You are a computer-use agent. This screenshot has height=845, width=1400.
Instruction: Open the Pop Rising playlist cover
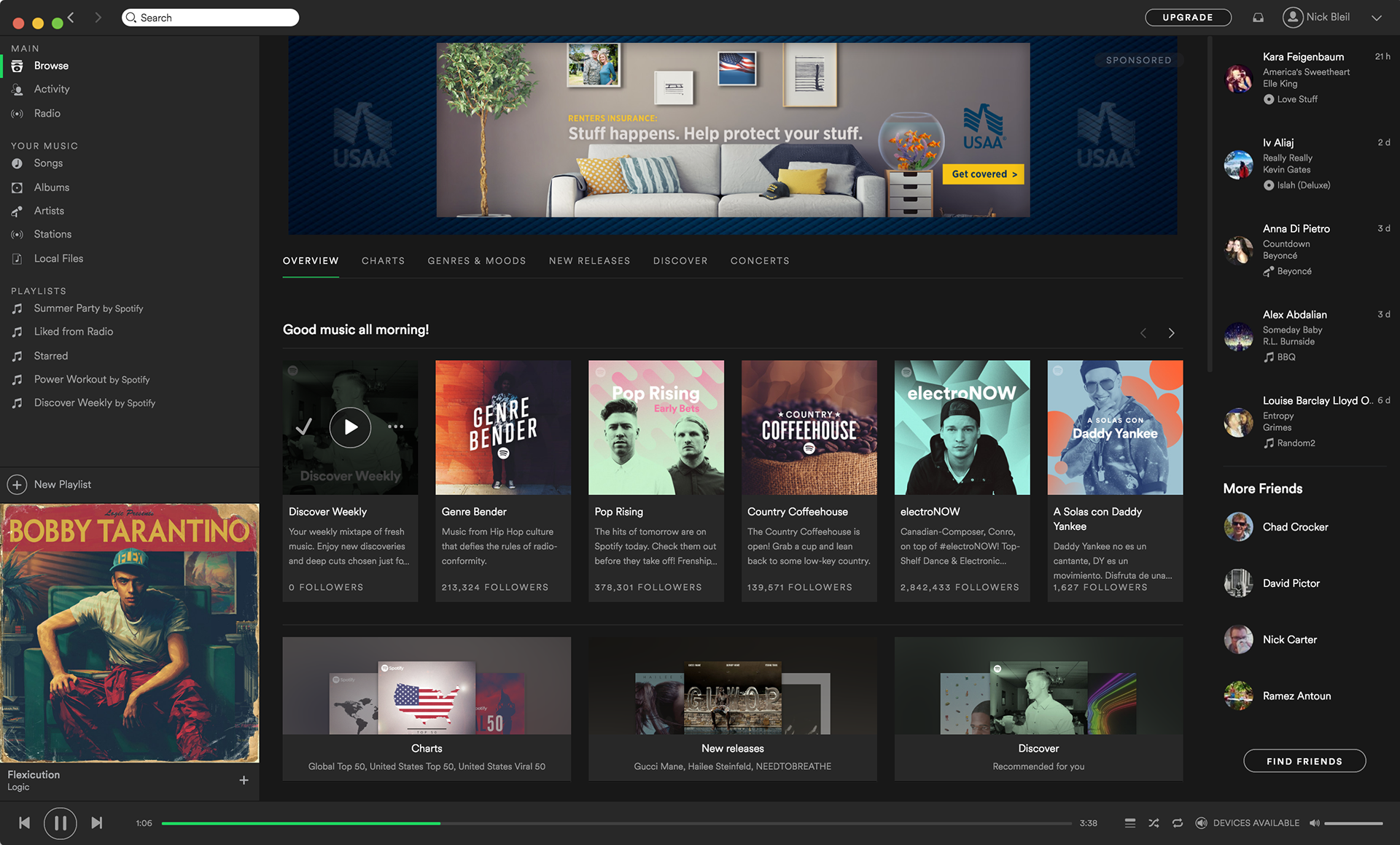tap(656, 428)
